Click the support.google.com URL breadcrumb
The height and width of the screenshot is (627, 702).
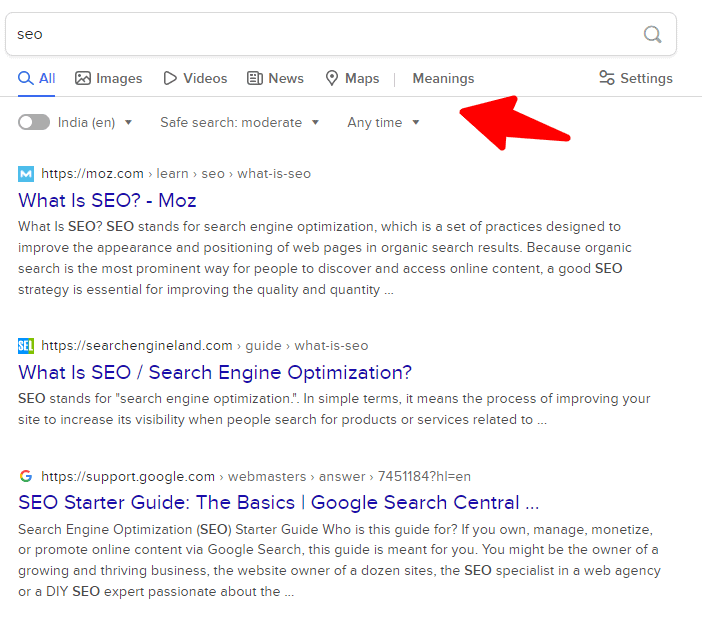256,477
